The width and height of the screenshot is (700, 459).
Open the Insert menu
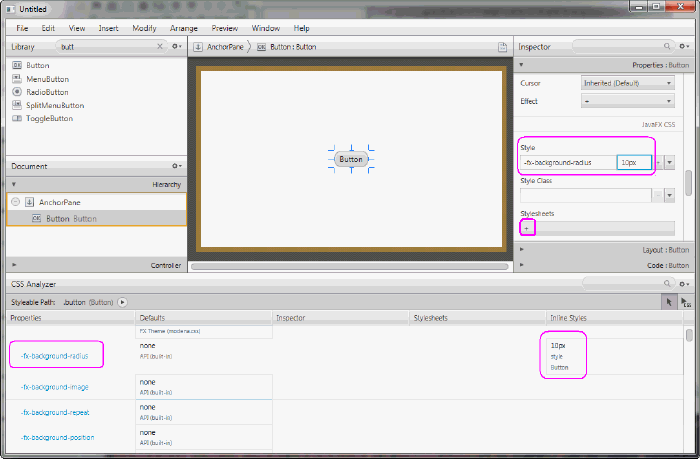click(x=108, y=28)
